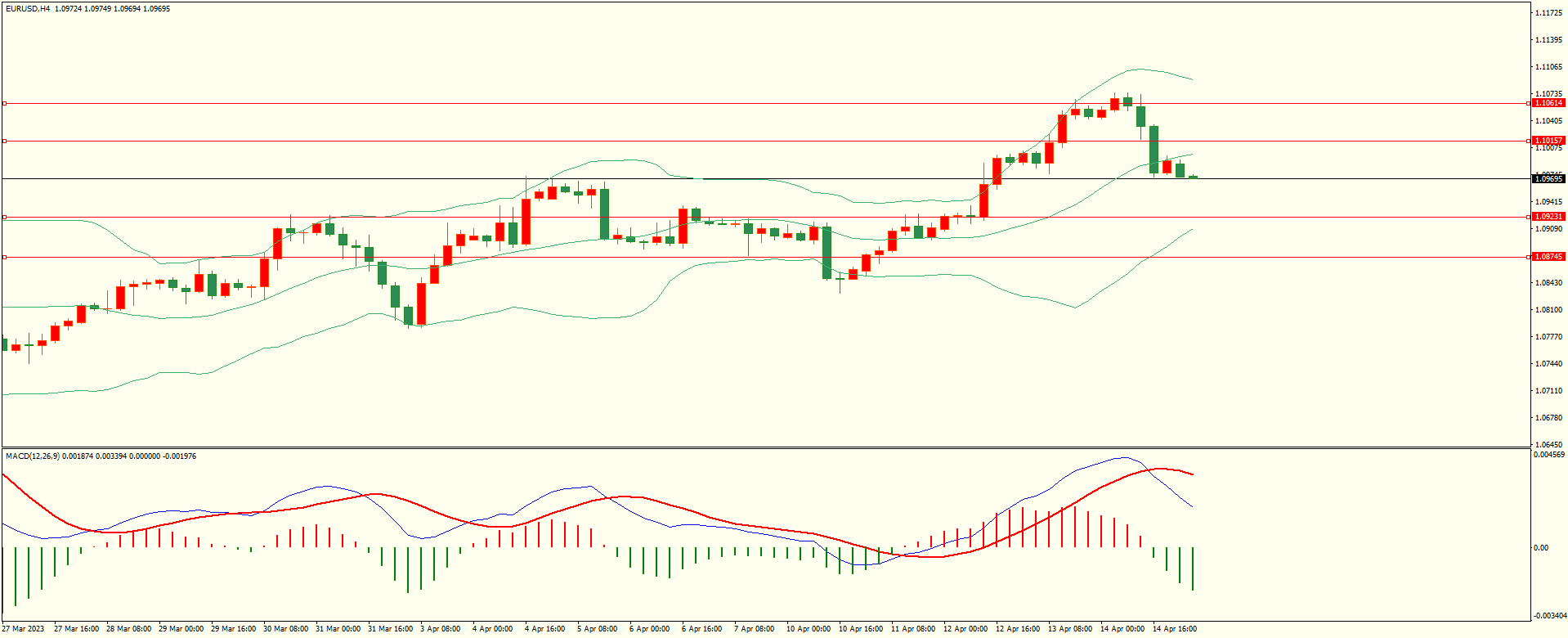Image resolution: width=1568 pixels, height=638 pixels.
Task: Select the red 1.09231 price level label
Action: [x=1548, y=217]
